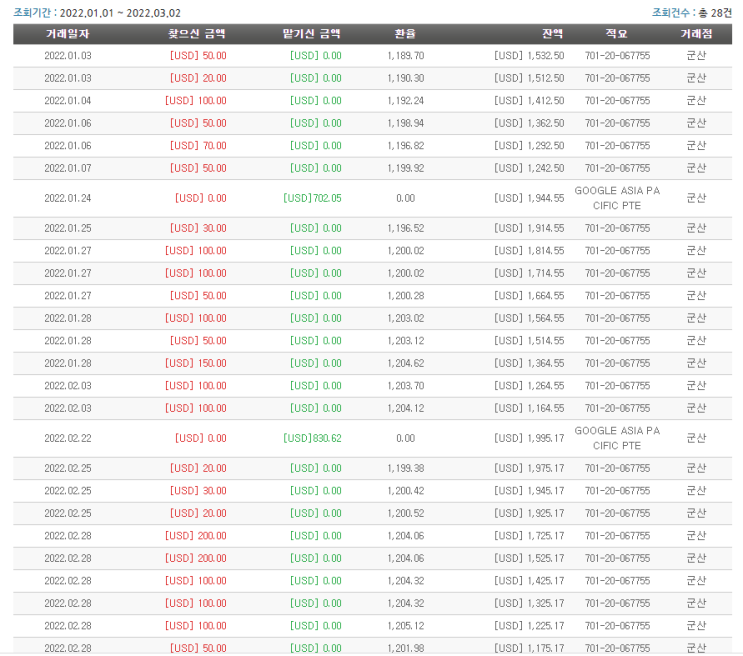Click the 거래일자 column header
743x656 pixels.
click(x=67, y=34)
